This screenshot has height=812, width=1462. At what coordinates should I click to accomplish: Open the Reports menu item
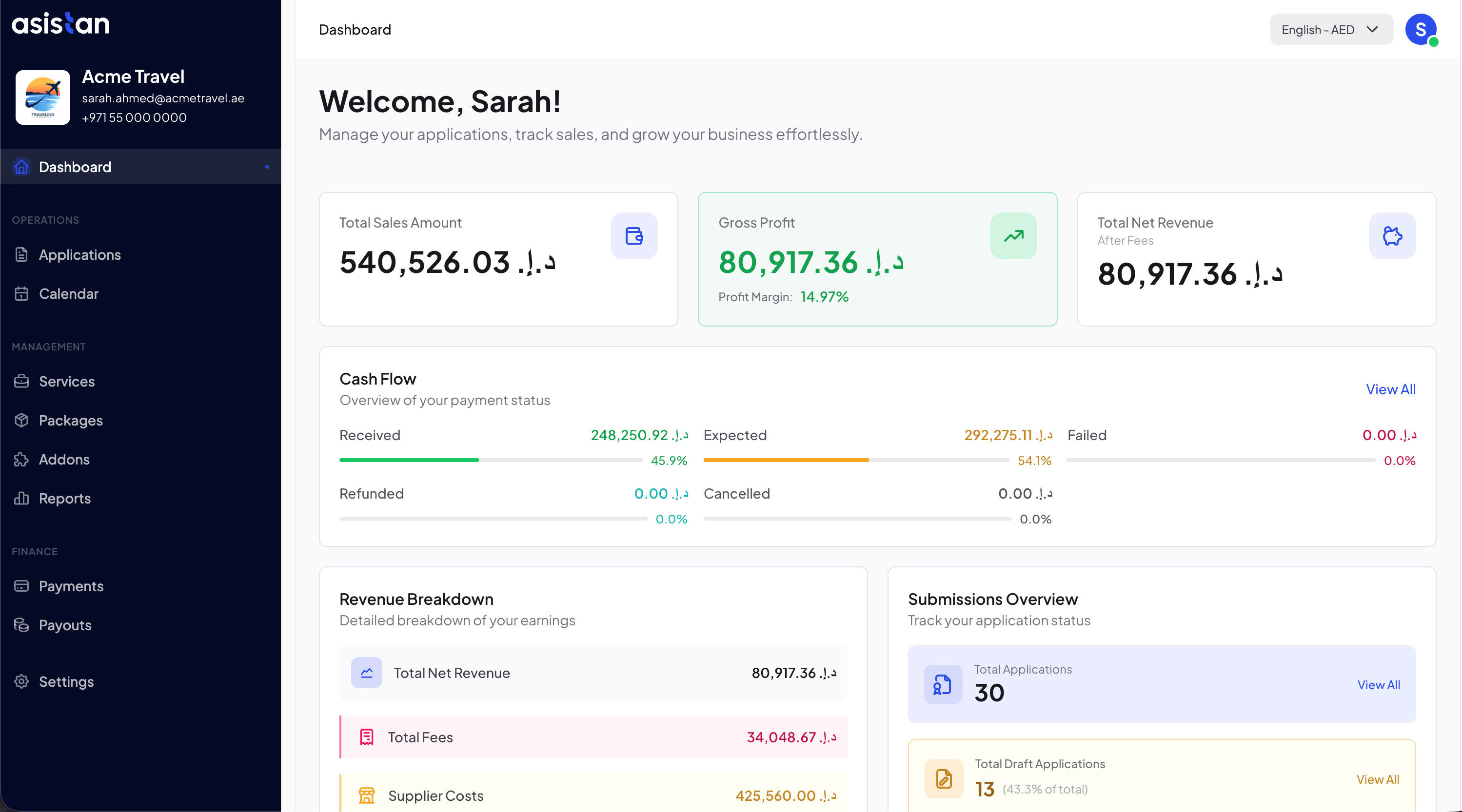click(x=65, y=498)
